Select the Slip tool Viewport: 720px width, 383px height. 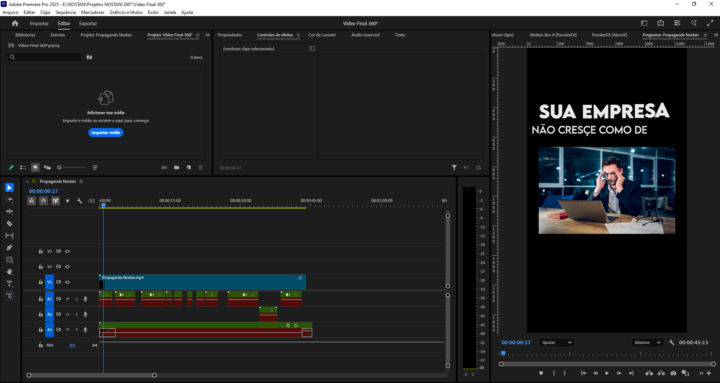pos(9,236)
